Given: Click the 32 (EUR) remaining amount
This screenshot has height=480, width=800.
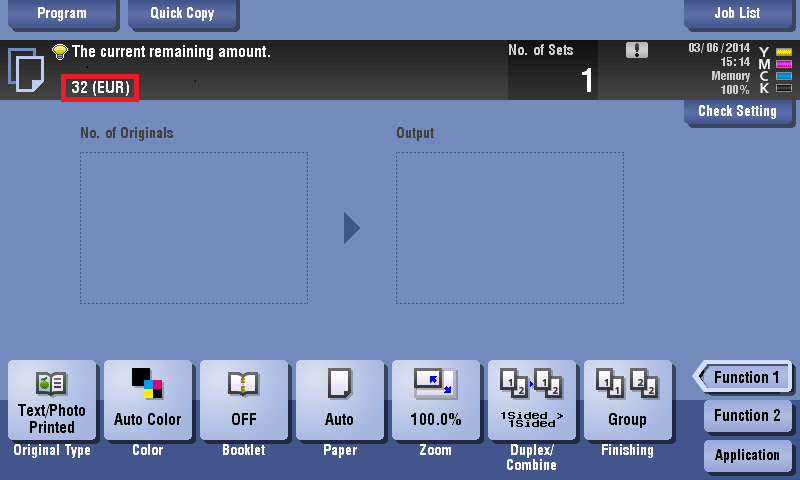Looking at the screenshot, I should point(100,88).
